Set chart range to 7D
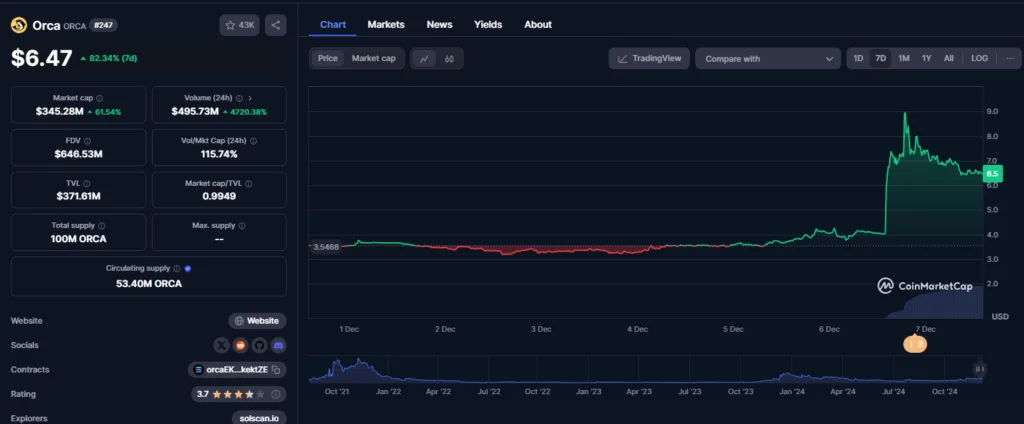The image size is (1024, 424). 880,58
